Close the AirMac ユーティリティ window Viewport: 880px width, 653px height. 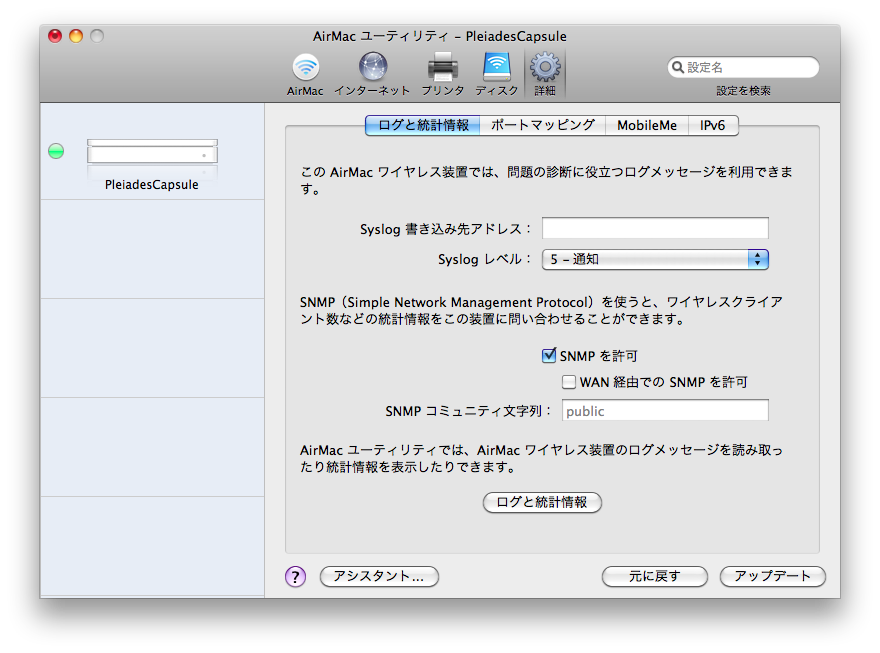pyautogui.click(x=55, y=36)
